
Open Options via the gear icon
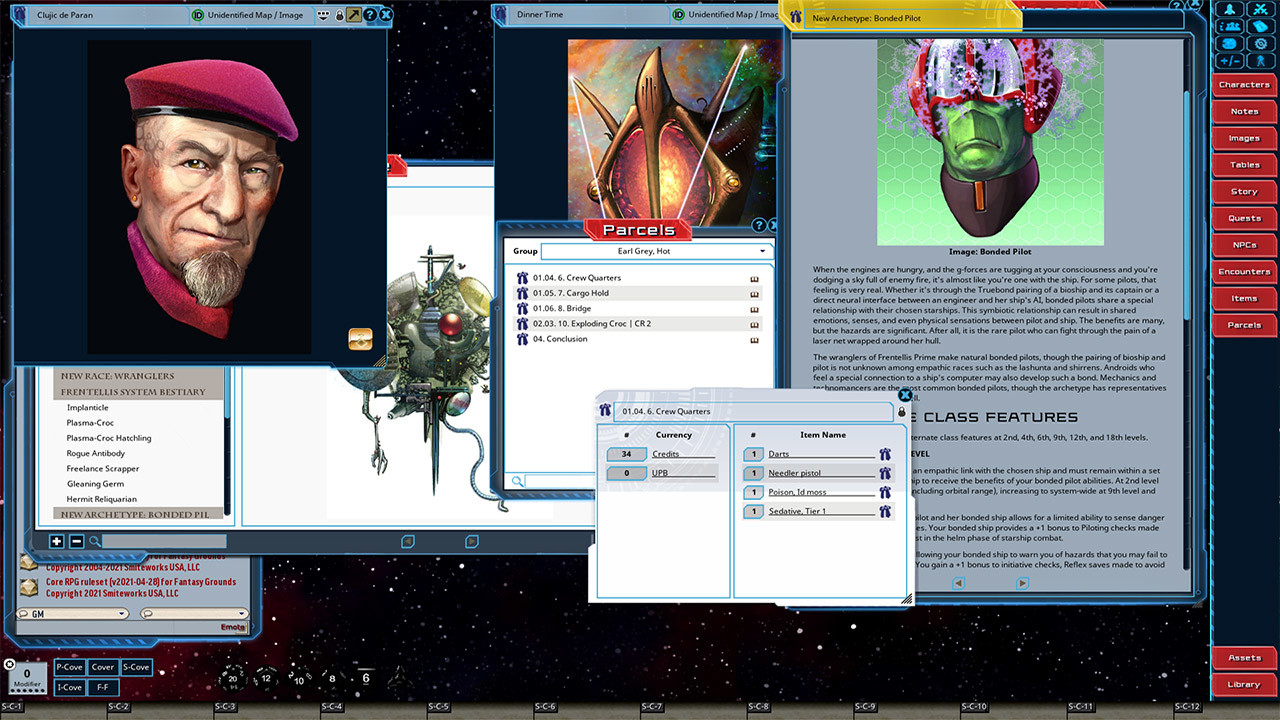tap(1261, 42)
